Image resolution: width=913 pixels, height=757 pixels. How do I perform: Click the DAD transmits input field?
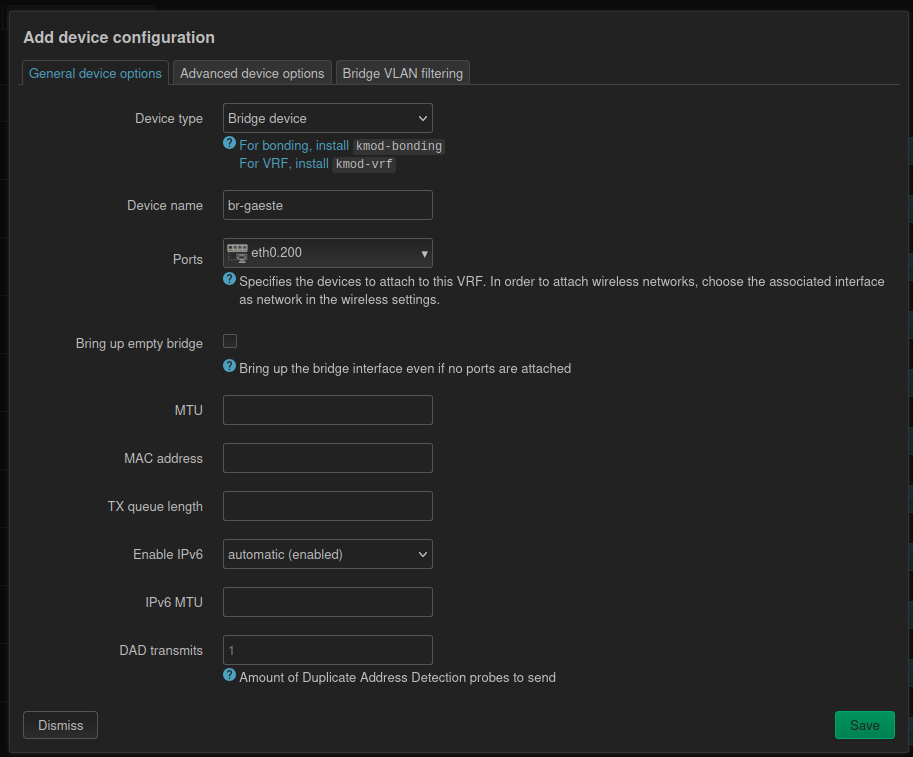point(328,650)
